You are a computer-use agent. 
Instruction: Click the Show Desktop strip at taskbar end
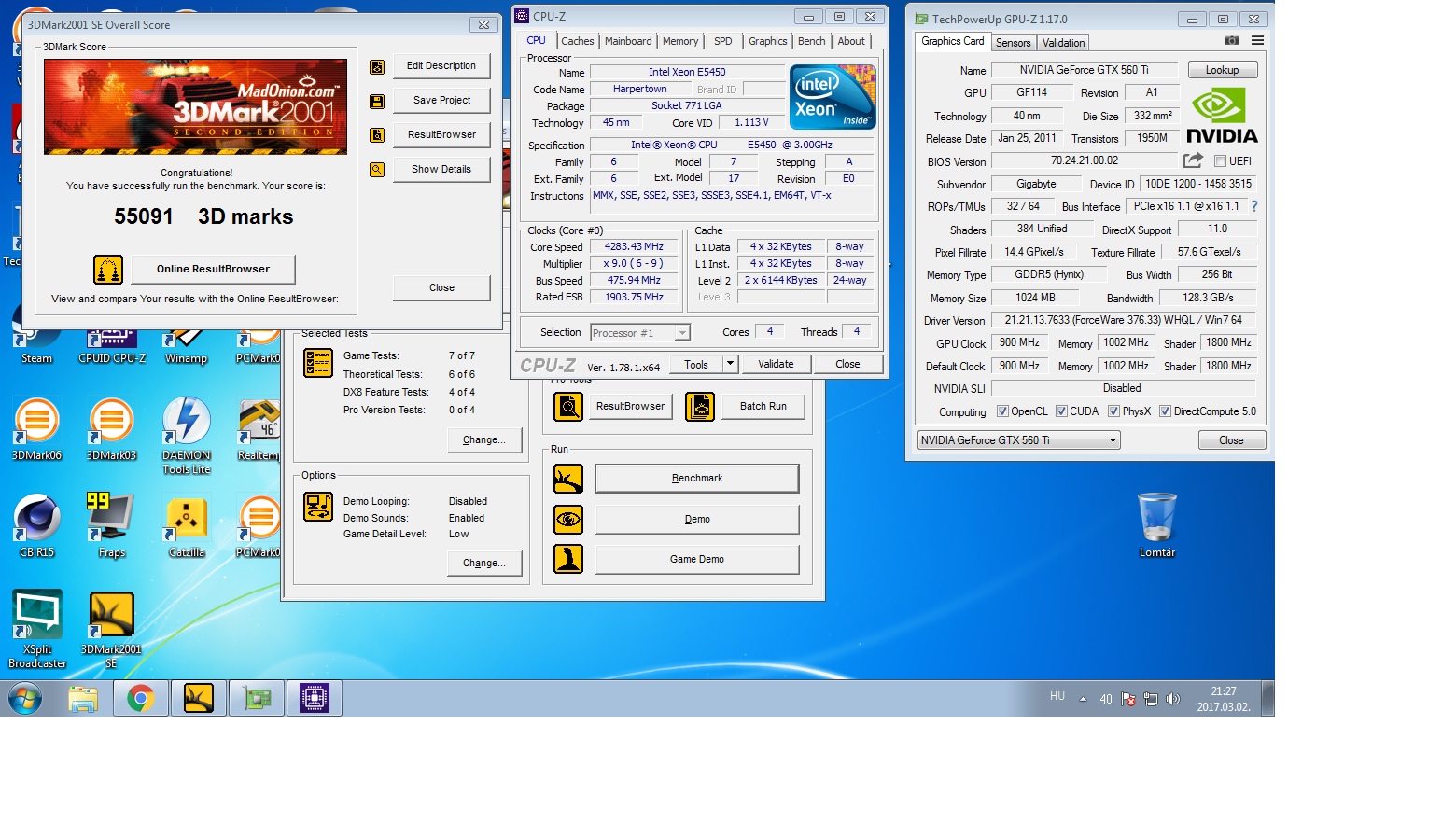1267,698
